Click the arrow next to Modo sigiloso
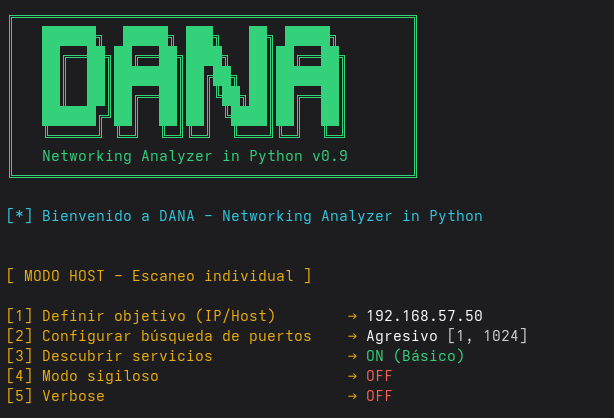Viewport: 614px width, 418px height. [352, 376]
